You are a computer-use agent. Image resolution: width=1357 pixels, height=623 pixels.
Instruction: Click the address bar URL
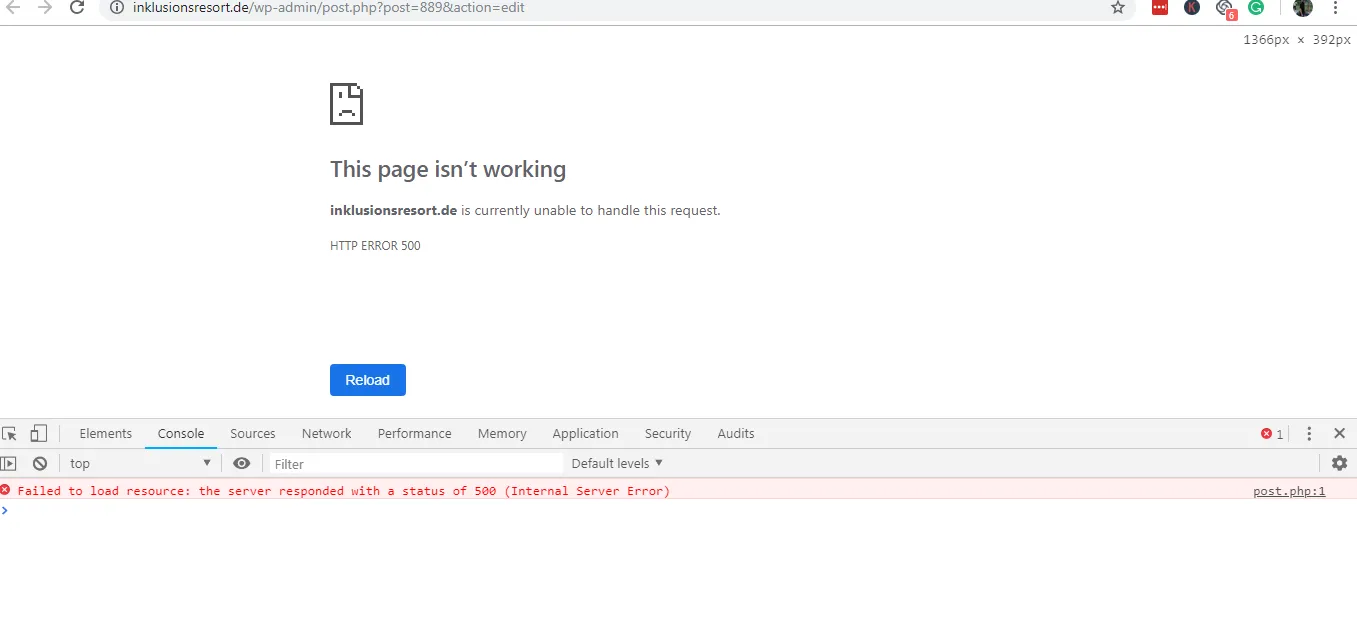(329, 8)
